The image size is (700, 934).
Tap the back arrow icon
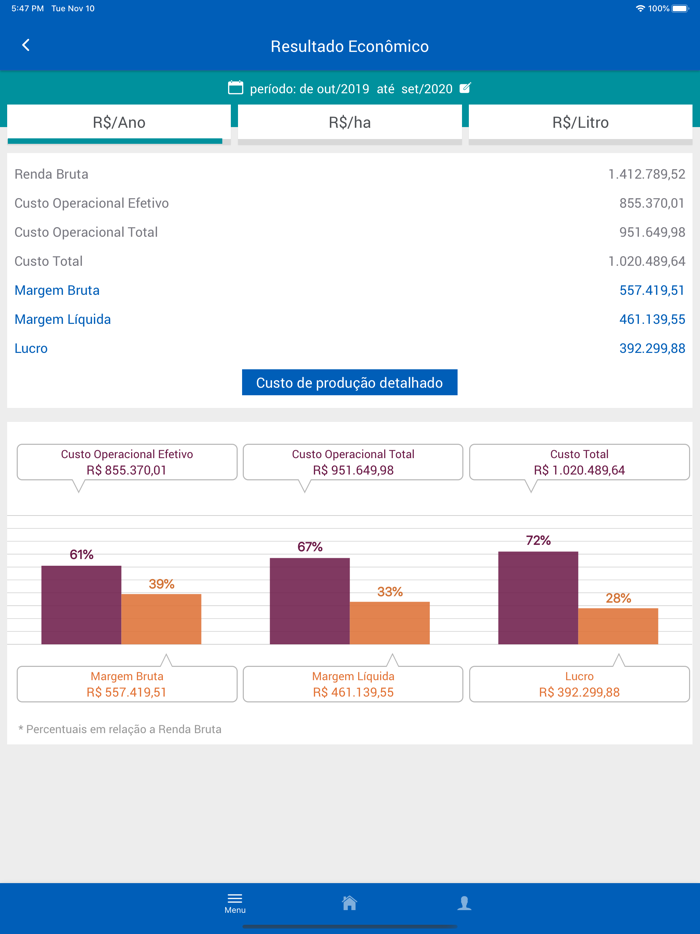click(26, 46)
